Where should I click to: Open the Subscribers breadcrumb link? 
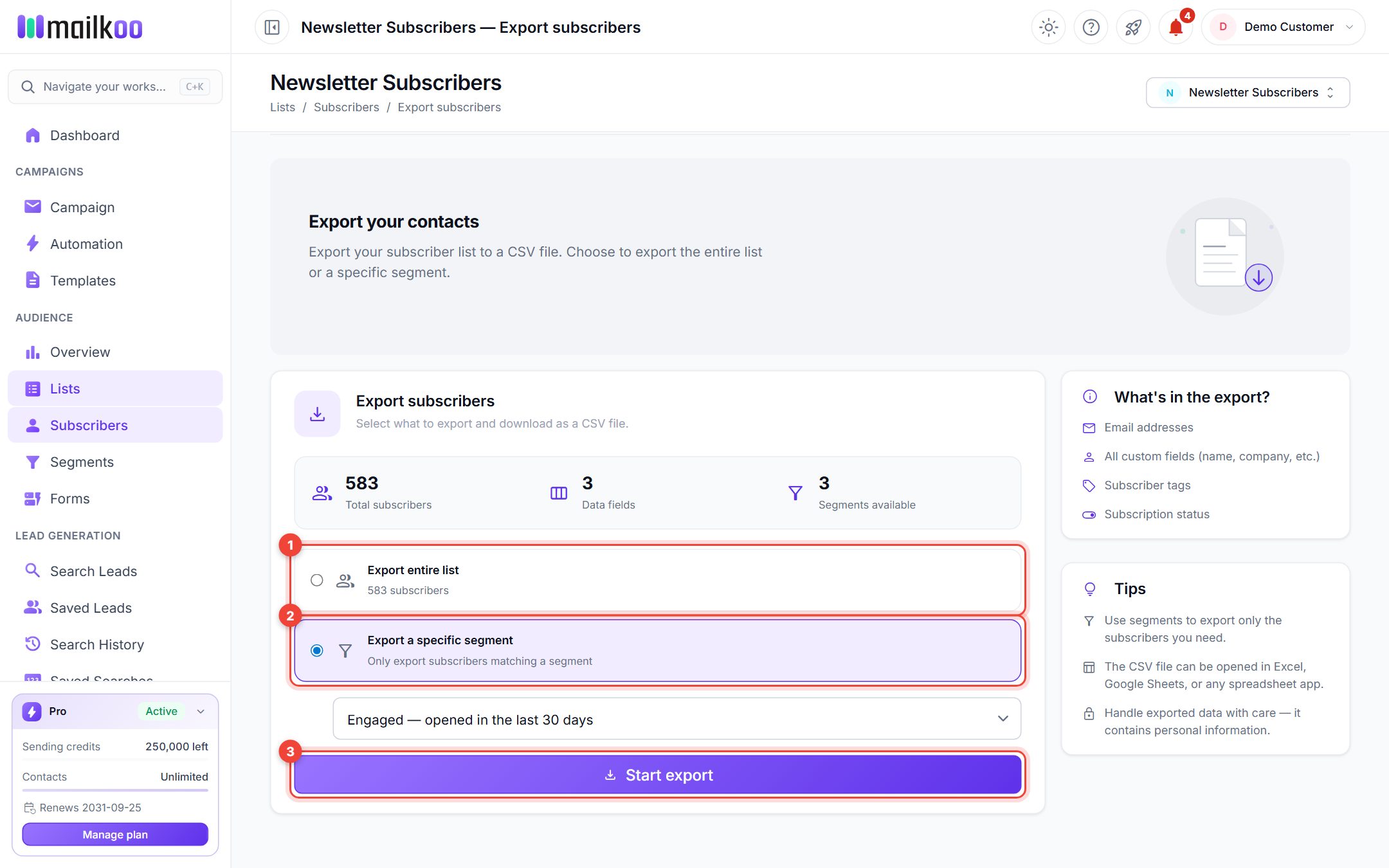[346, 107]
